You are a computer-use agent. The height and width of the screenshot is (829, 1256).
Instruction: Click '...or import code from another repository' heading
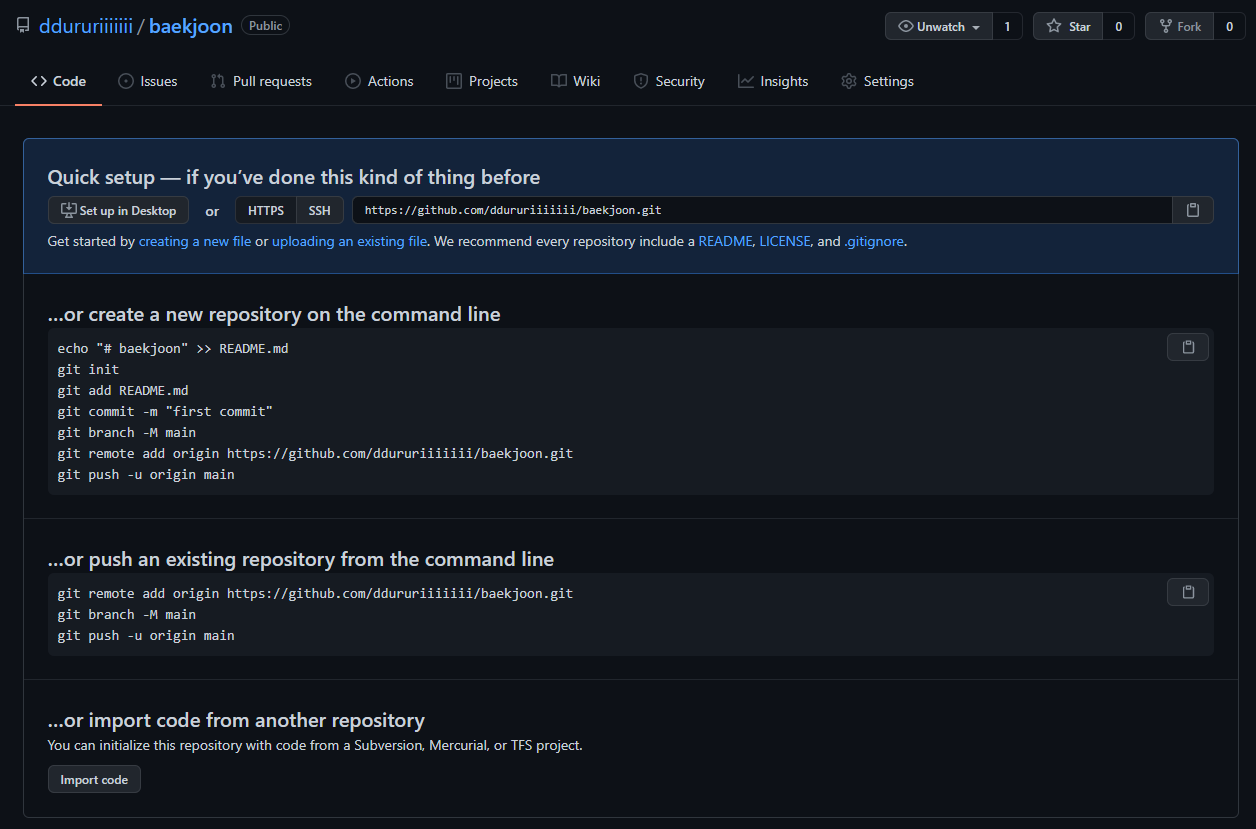(236, 720)
